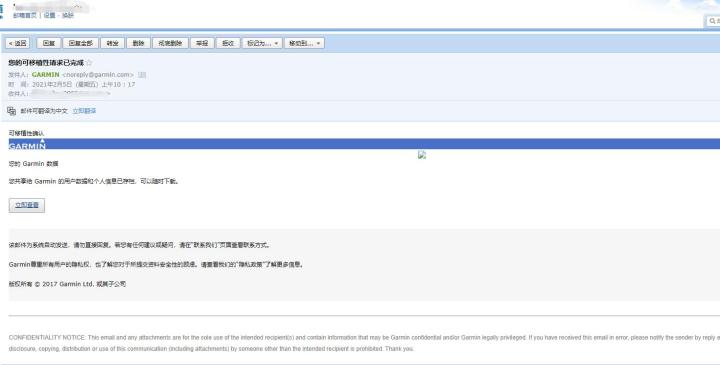Image resolution: width=720 pixels, height=365 pixels.
Task: Click the green GARMIN sender name
Action: coord(45,74)
